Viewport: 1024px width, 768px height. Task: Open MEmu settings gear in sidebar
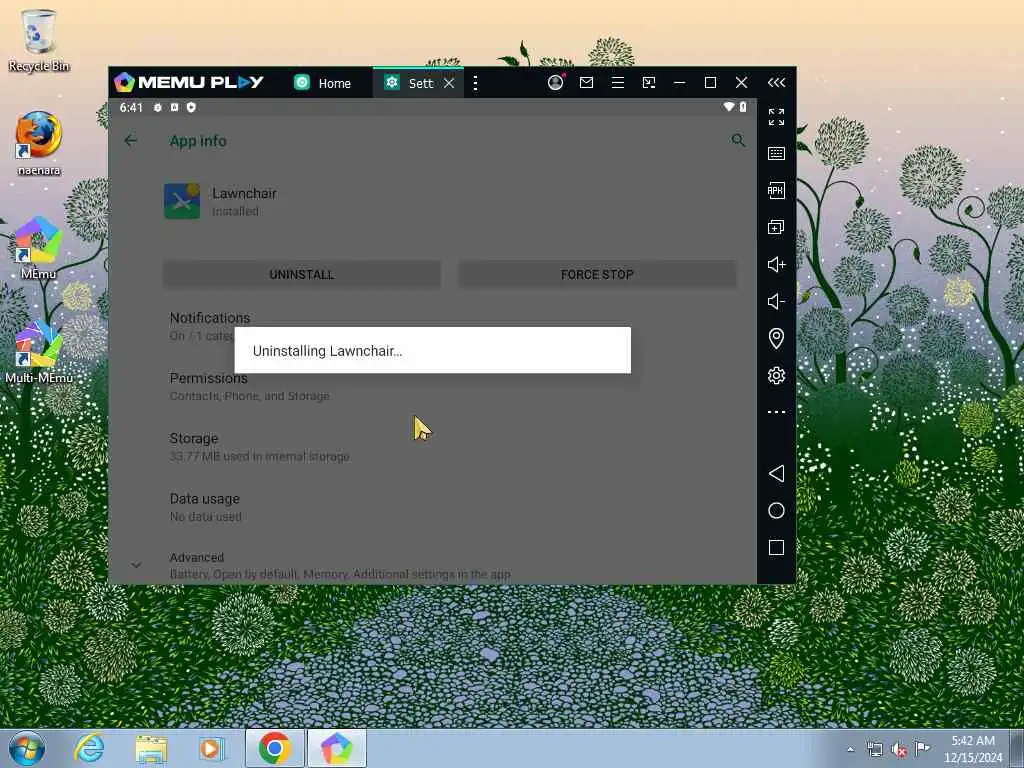point(776,376)
